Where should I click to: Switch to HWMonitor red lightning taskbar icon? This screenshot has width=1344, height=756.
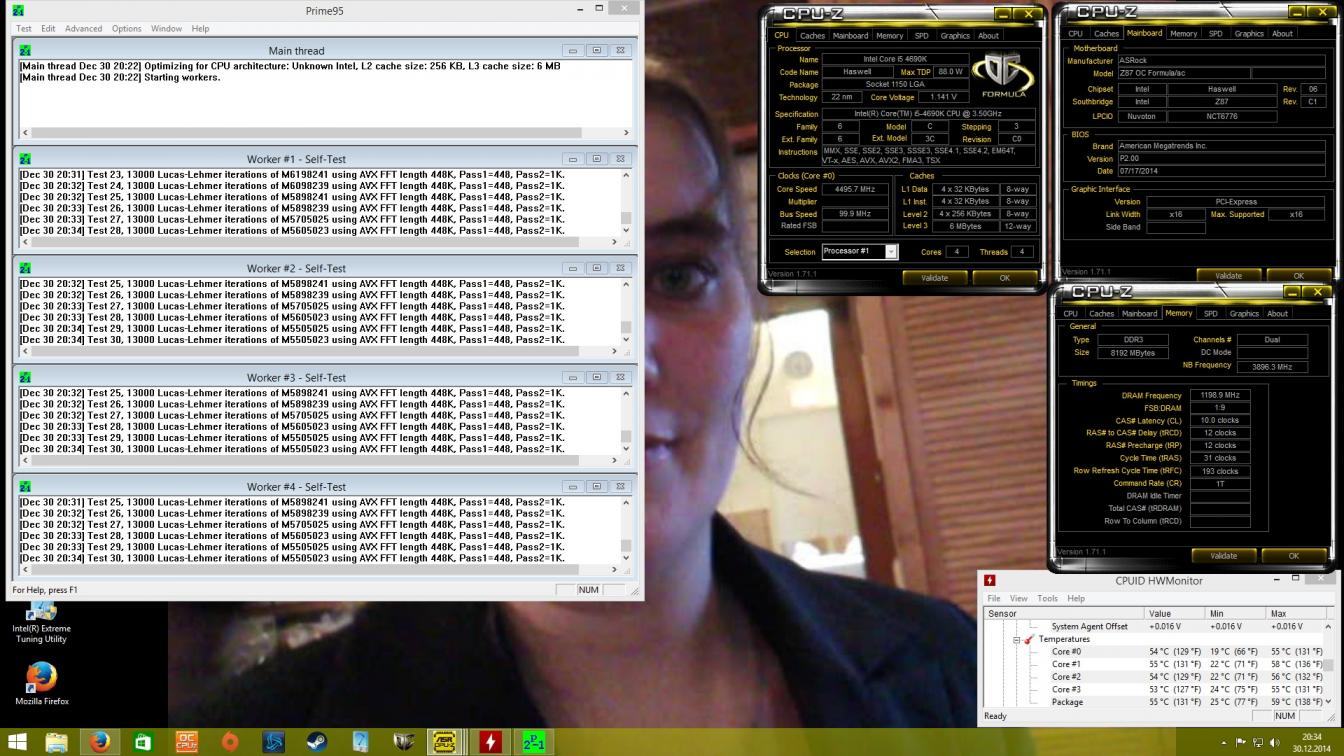pyautogui.click(x=490, y=742)
